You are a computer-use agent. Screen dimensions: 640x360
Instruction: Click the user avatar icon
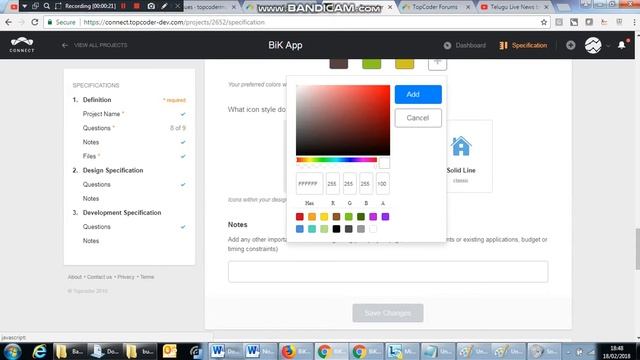click(593, 45)
